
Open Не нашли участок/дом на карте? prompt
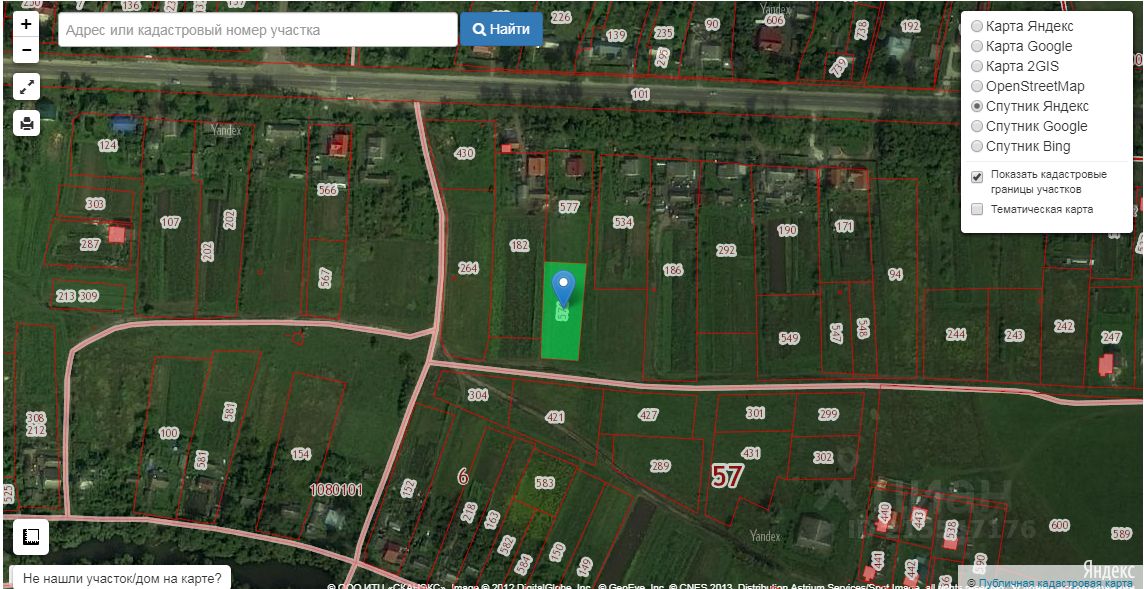pyautogui.click(x=122, y=580)
